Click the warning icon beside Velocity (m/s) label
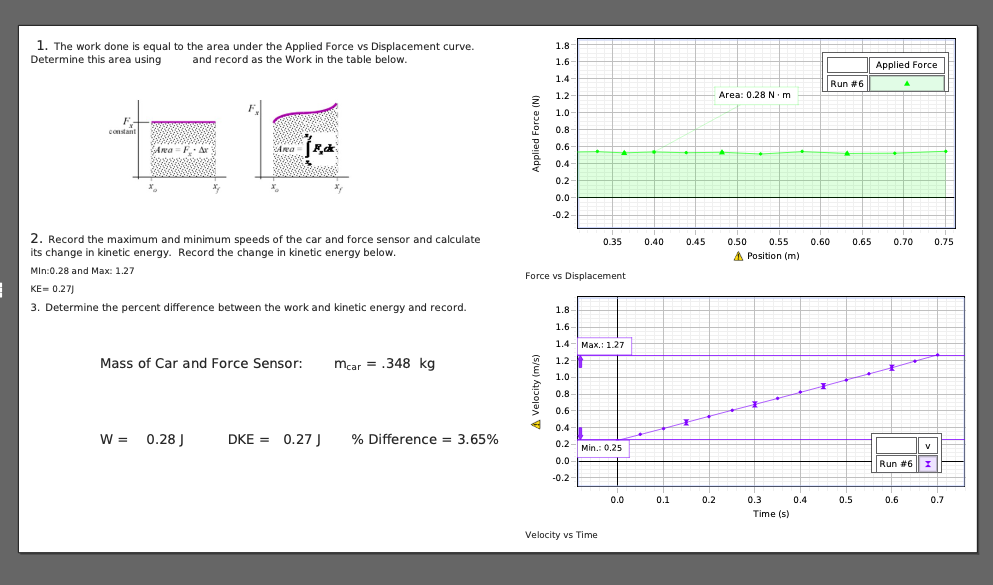The width and height of the screenshot is (993, 585). [536, 424]
